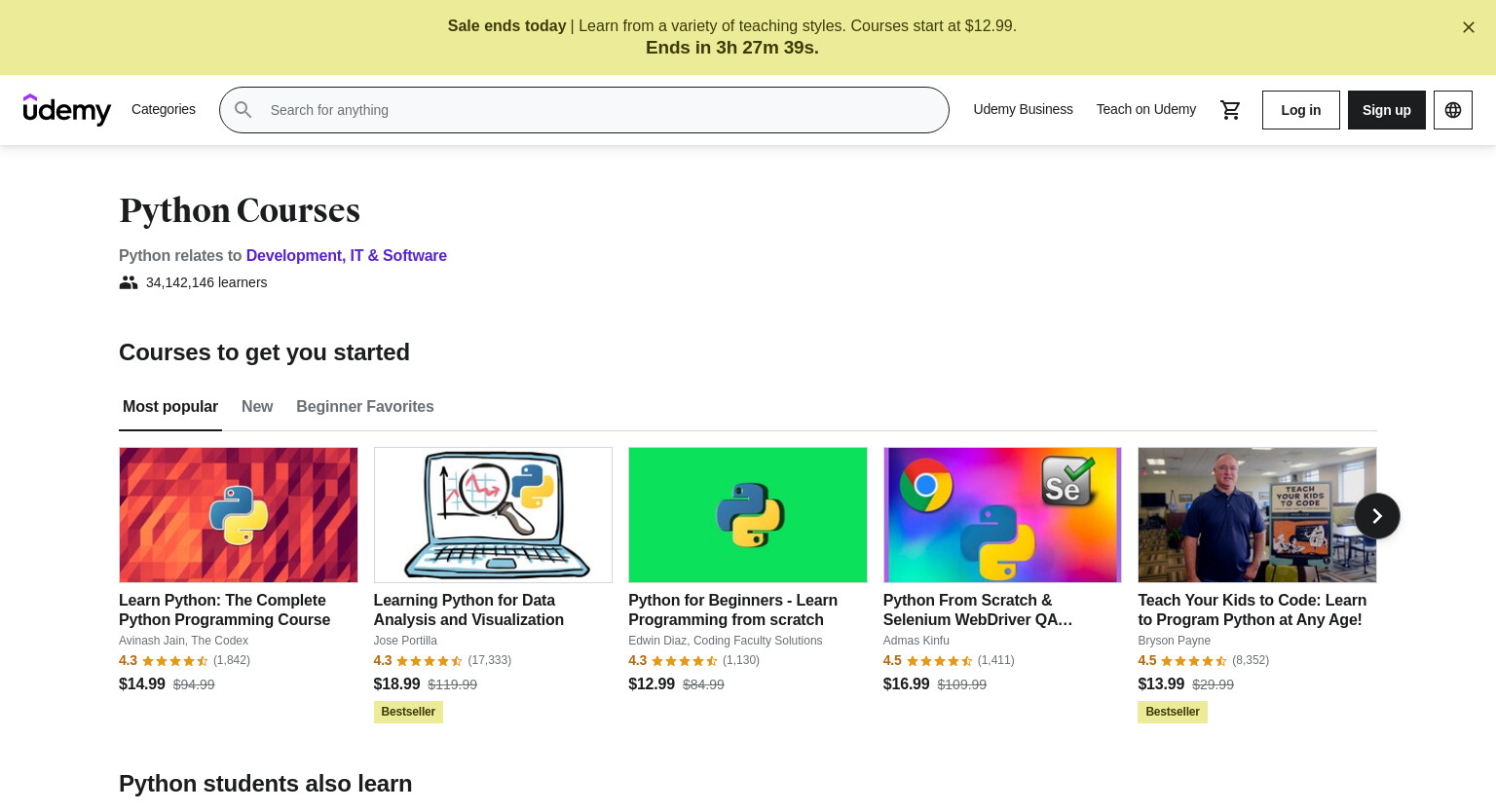The width and height of the screenshot is (1496, 812).
Task: Open the Development category link
Action: point(294,255)
